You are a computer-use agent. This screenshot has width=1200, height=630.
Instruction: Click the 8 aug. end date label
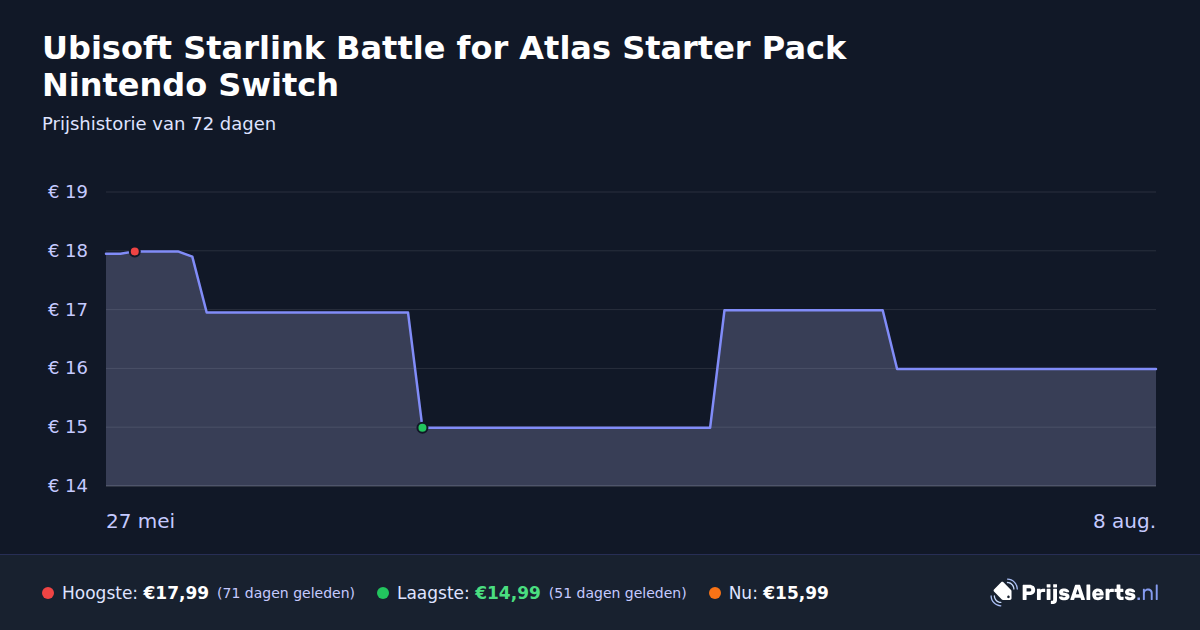click(x=1124, y=522)
